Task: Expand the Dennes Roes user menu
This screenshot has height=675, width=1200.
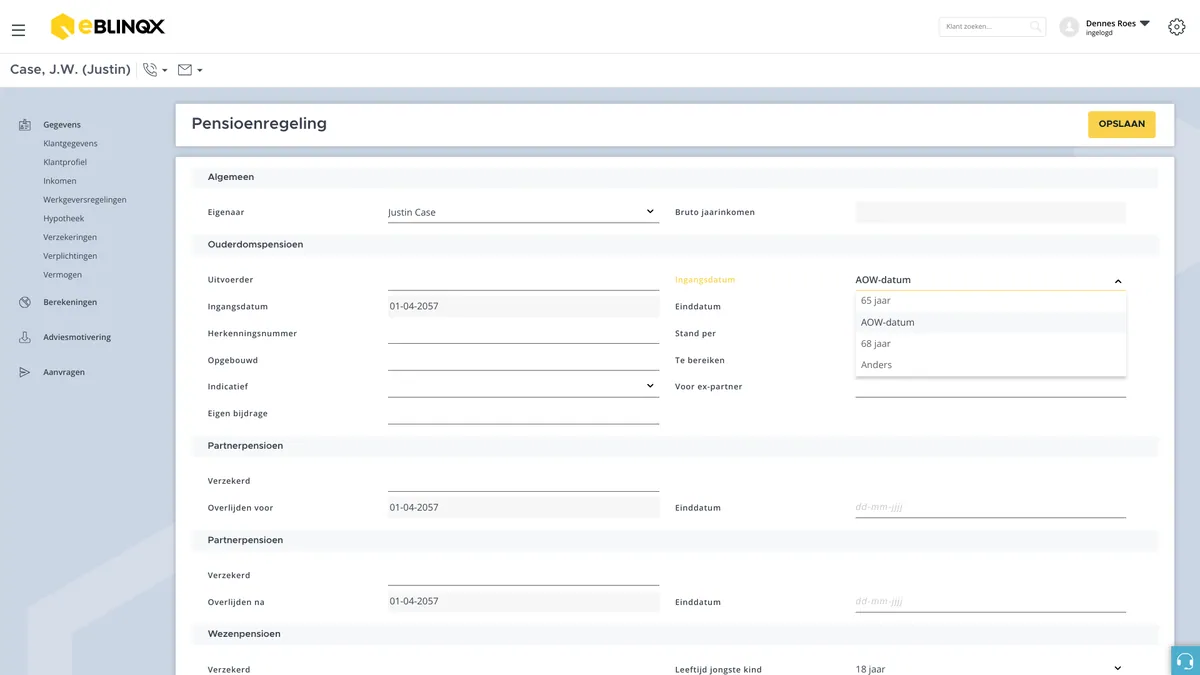Action: pos(1145,23)
